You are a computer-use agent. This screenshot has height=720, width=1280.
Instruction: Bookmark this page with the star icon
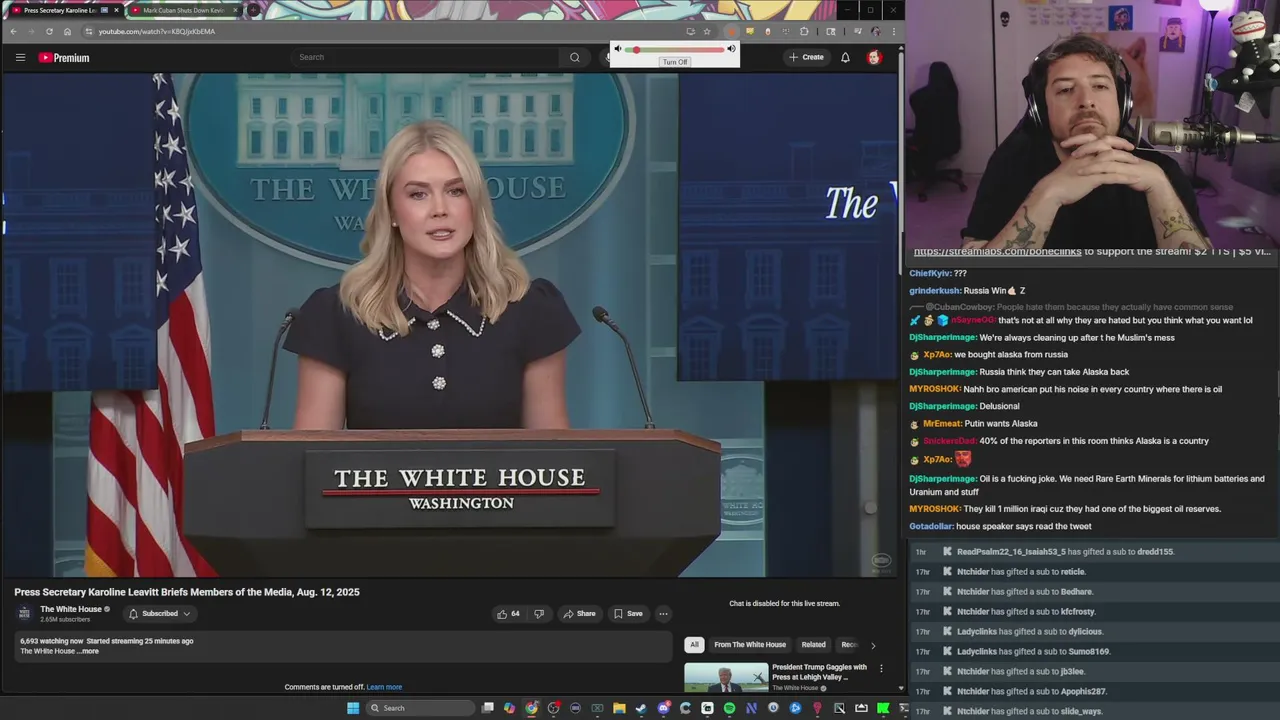[707, 31]
